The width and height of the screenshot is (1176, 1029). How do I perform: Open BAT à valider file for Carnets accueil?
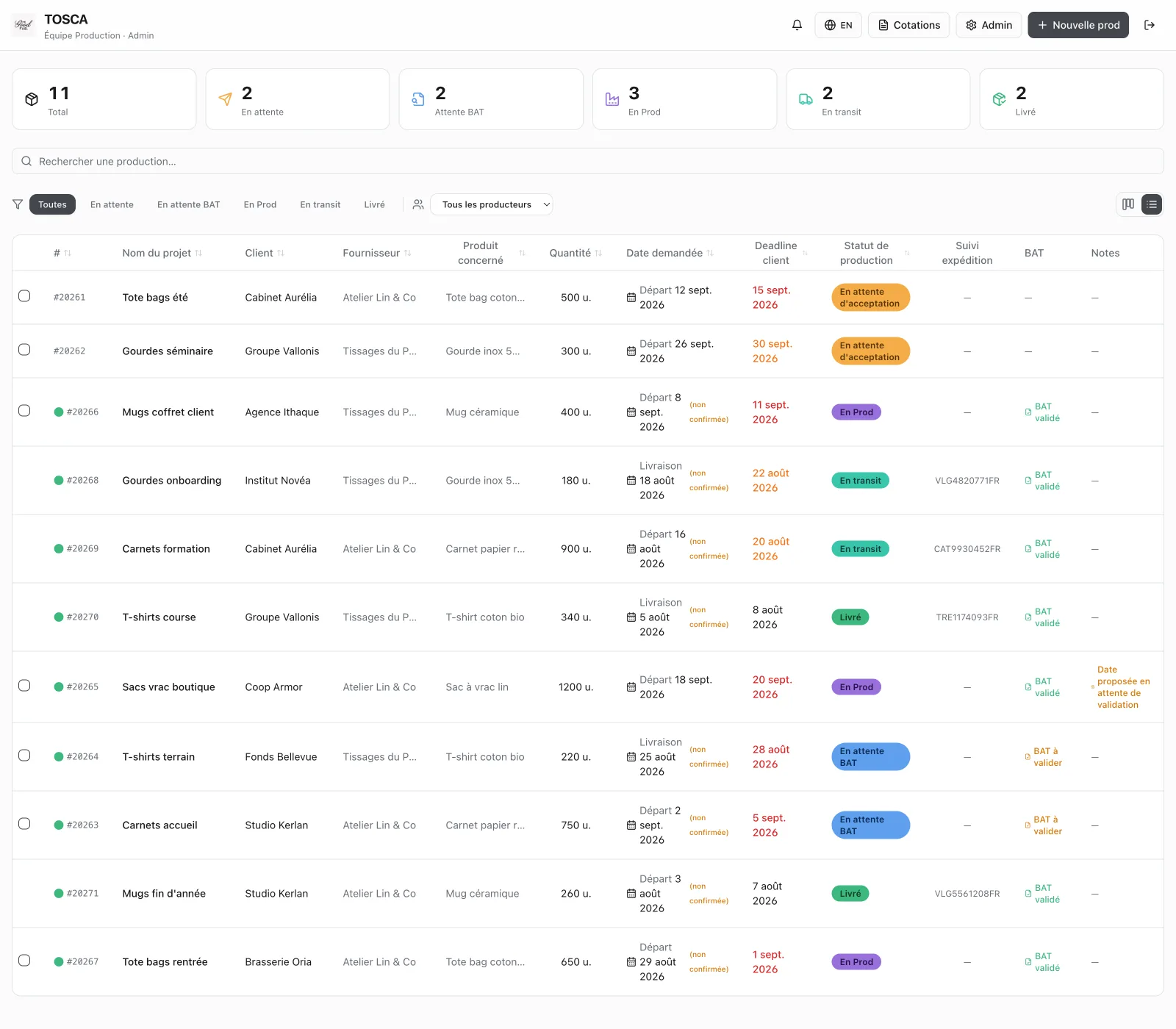(x=1043, y=825)
